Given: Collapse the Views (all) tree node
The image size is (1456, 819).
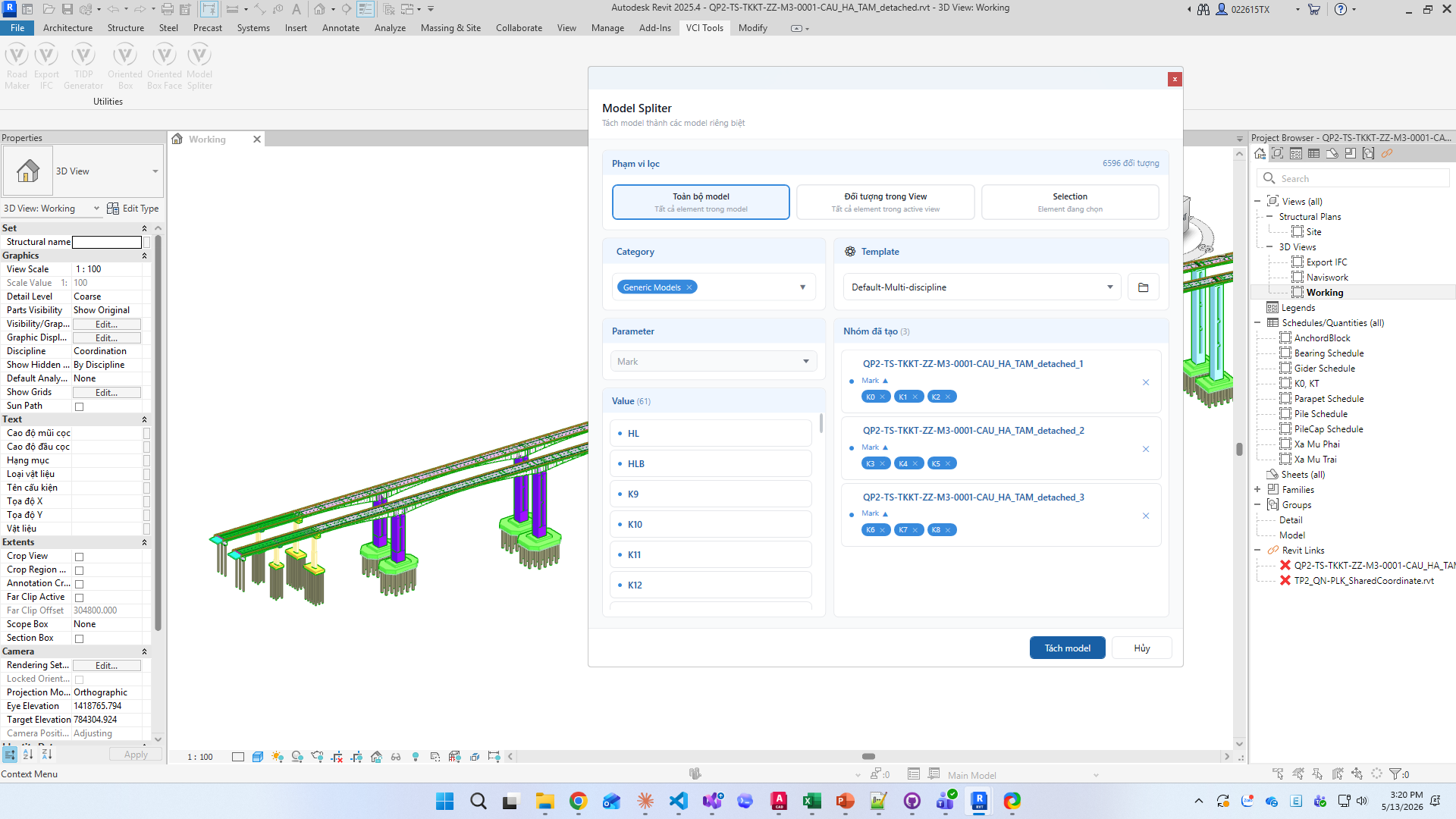Looking at the screenshot, I should coord(1257,202).
